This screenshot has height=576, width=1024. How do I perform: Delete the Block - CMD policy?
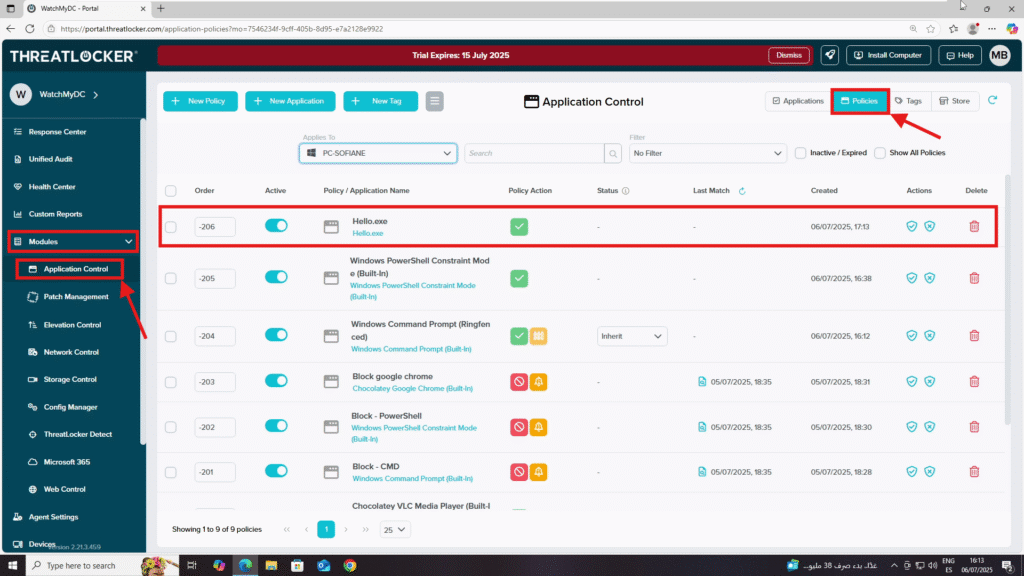point(974,472)
